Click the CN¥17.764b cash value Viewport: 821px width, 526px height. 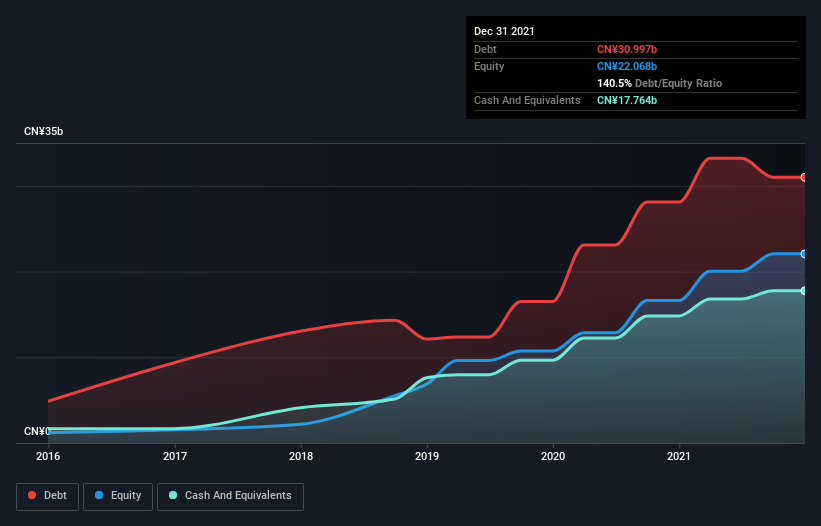(627, 100)
